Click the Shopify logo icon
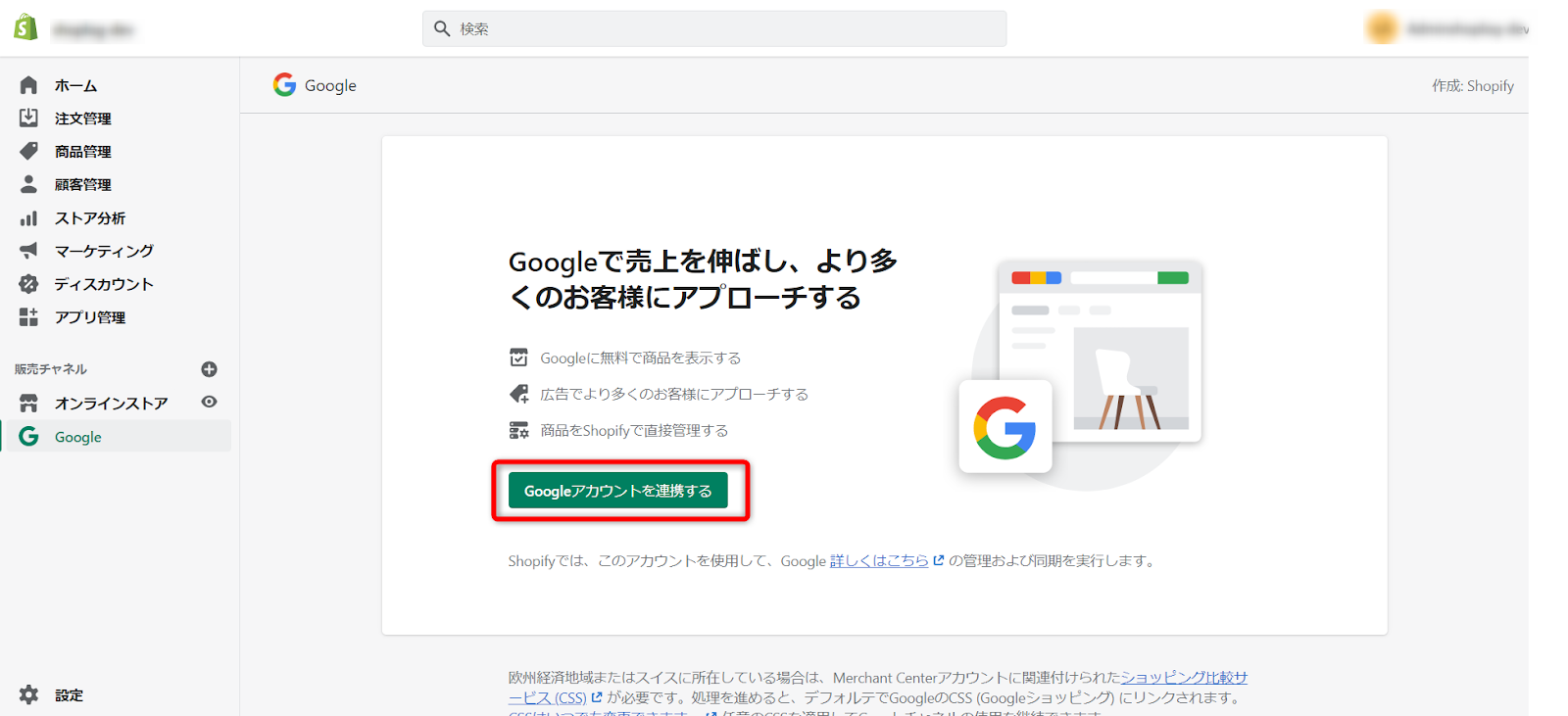The image size is (1568, 716). tap(26, 27)
